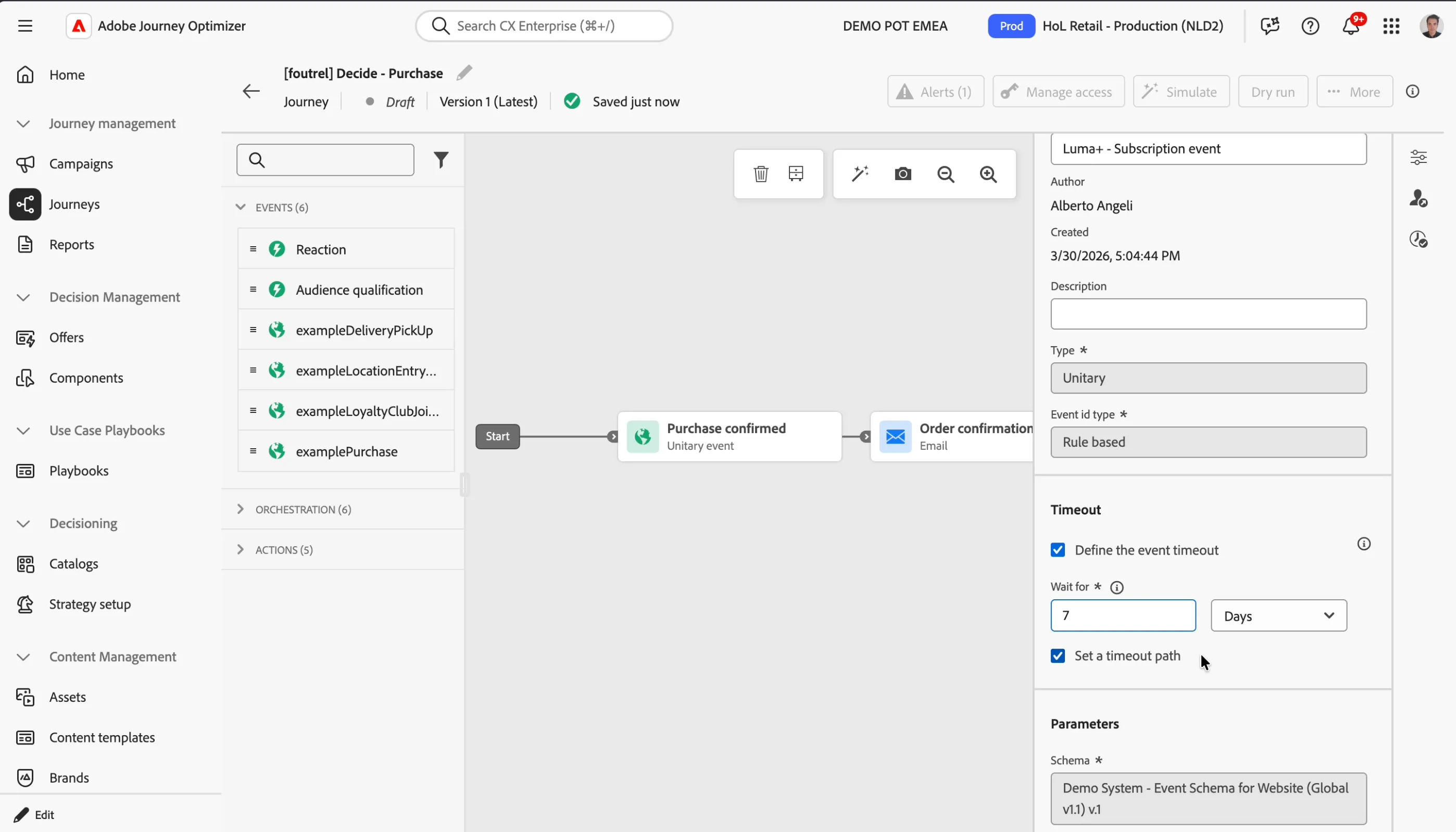Viewport: 1456px width, 832px height.
Task: Open the help question mark icon
Action: click(1310, 26)
